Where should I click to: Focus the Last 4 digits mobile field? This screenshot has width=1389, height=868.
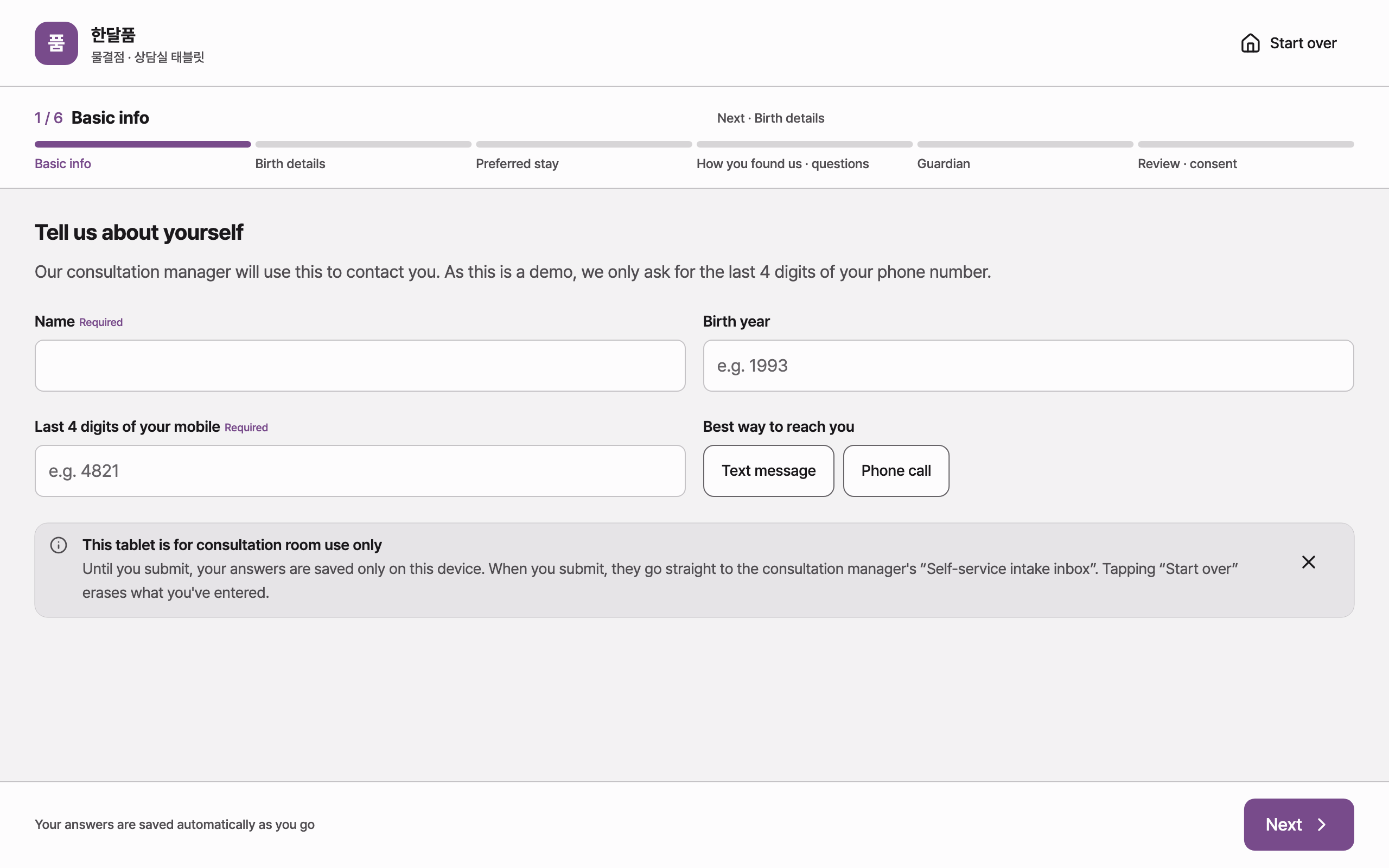click(x=360, y=471)
